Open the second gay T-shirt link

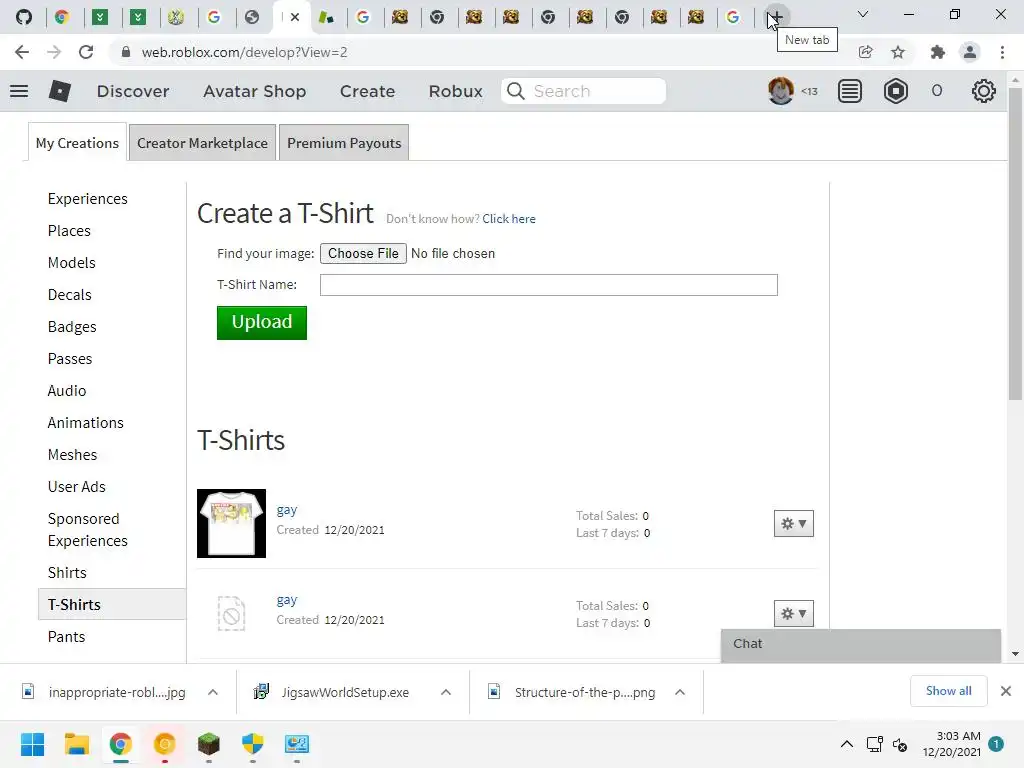click(x=287, y=600)
